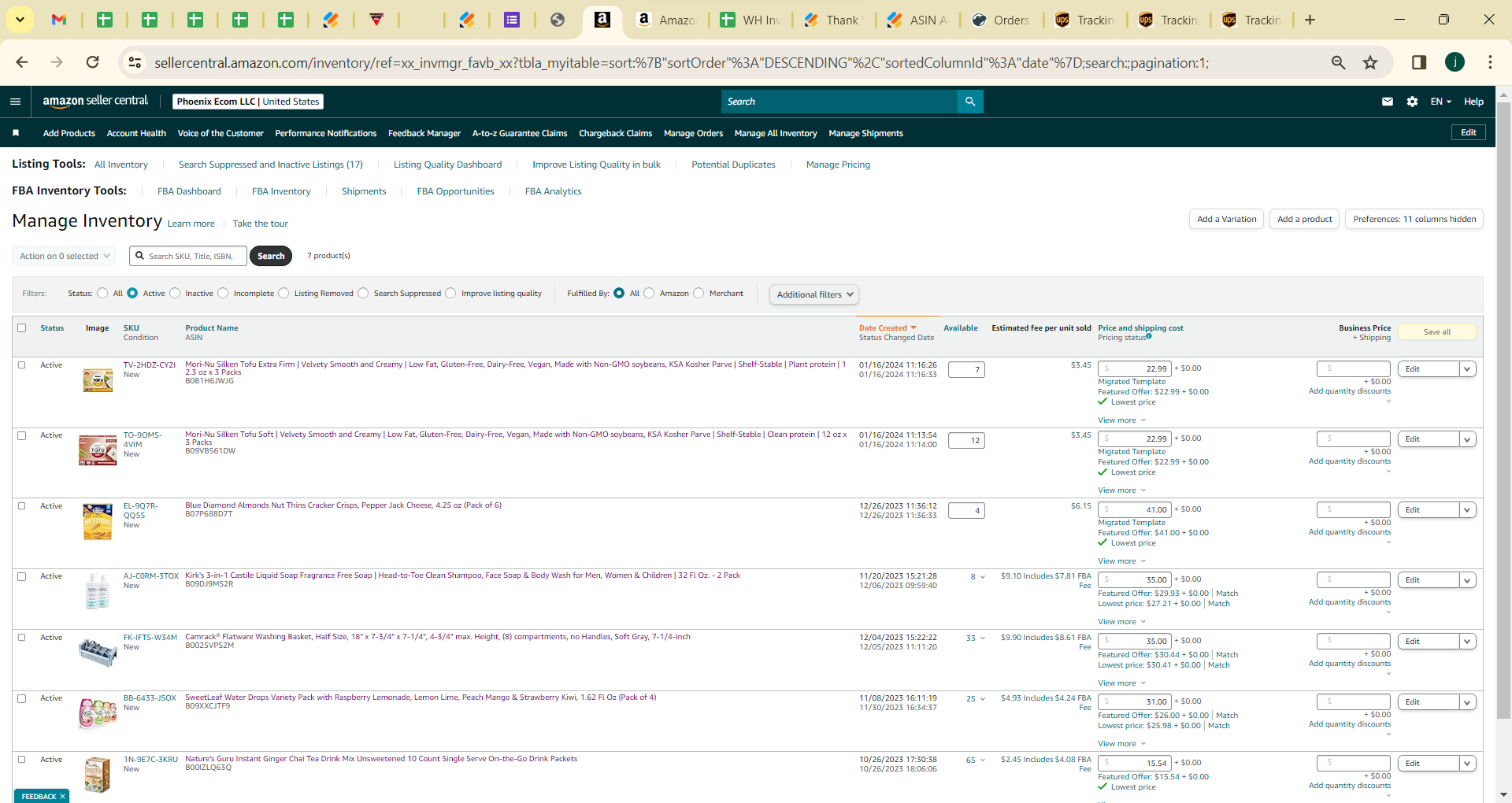The height and width of the screenshot is (803, 1512).
Task: Click the Amazon Seller Central logo
Action: 95,101
